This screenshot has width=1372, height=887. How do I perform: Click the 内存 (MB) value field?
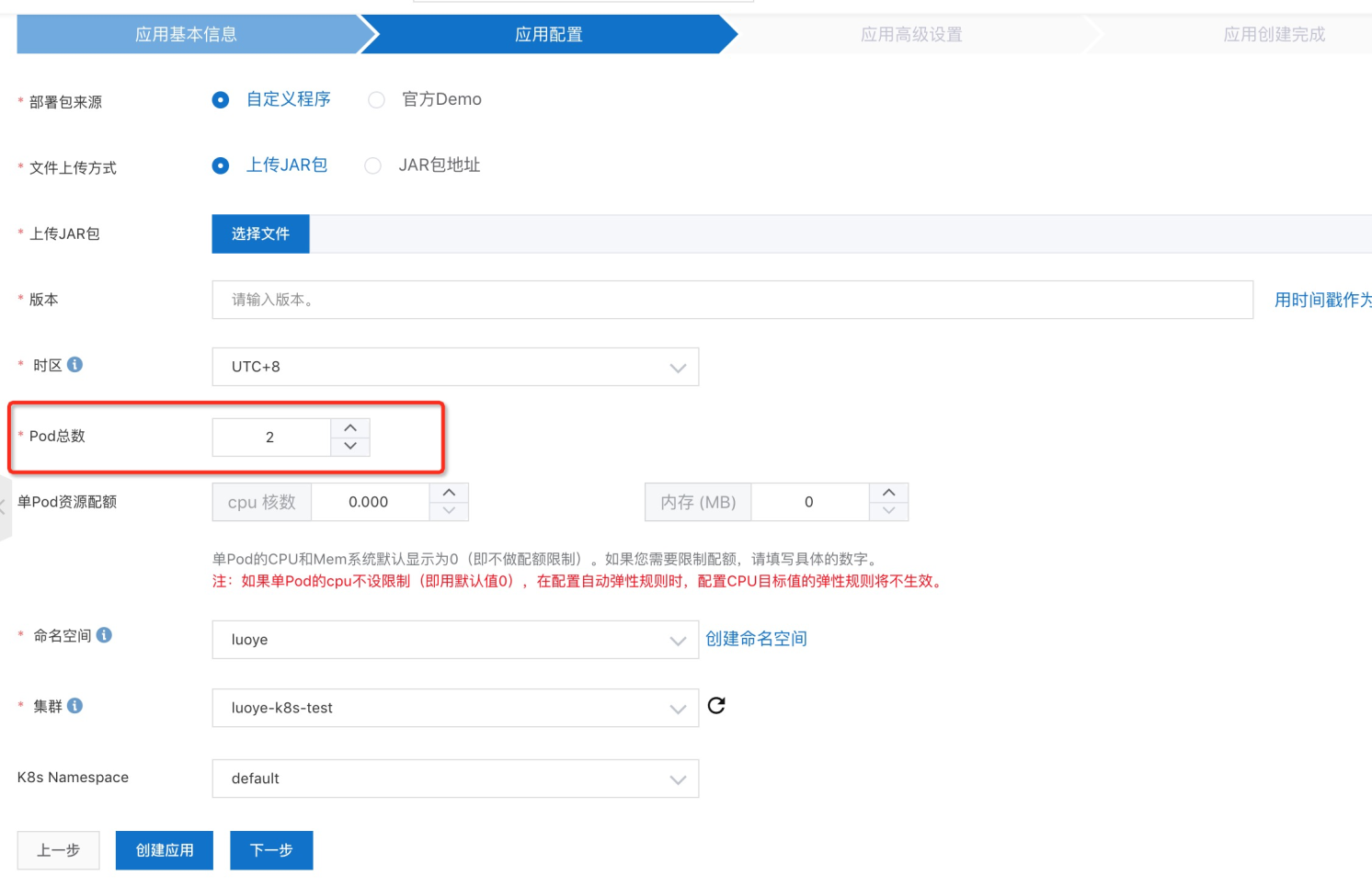tap(810, 502)
